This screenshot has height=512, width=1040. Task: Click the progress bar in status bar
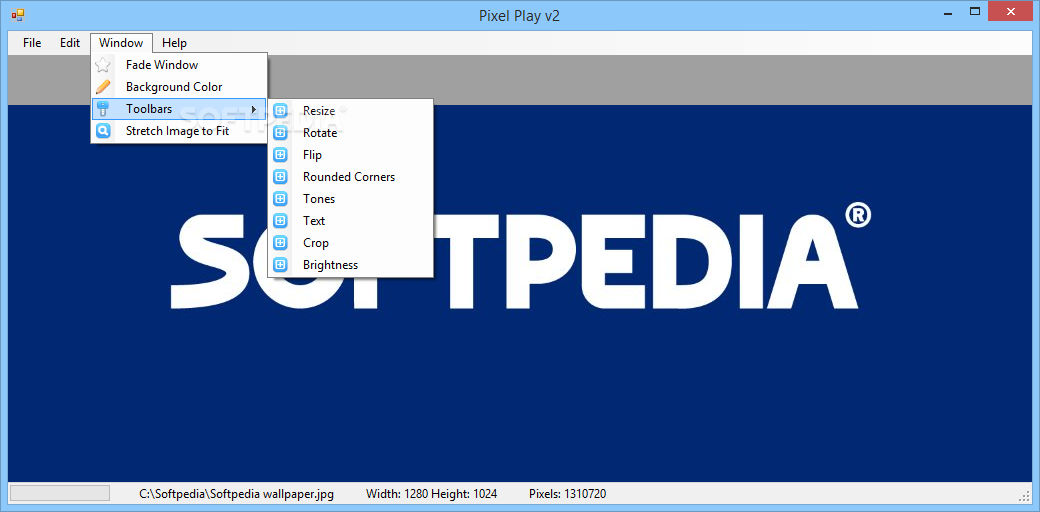click(x=60, y=493)
